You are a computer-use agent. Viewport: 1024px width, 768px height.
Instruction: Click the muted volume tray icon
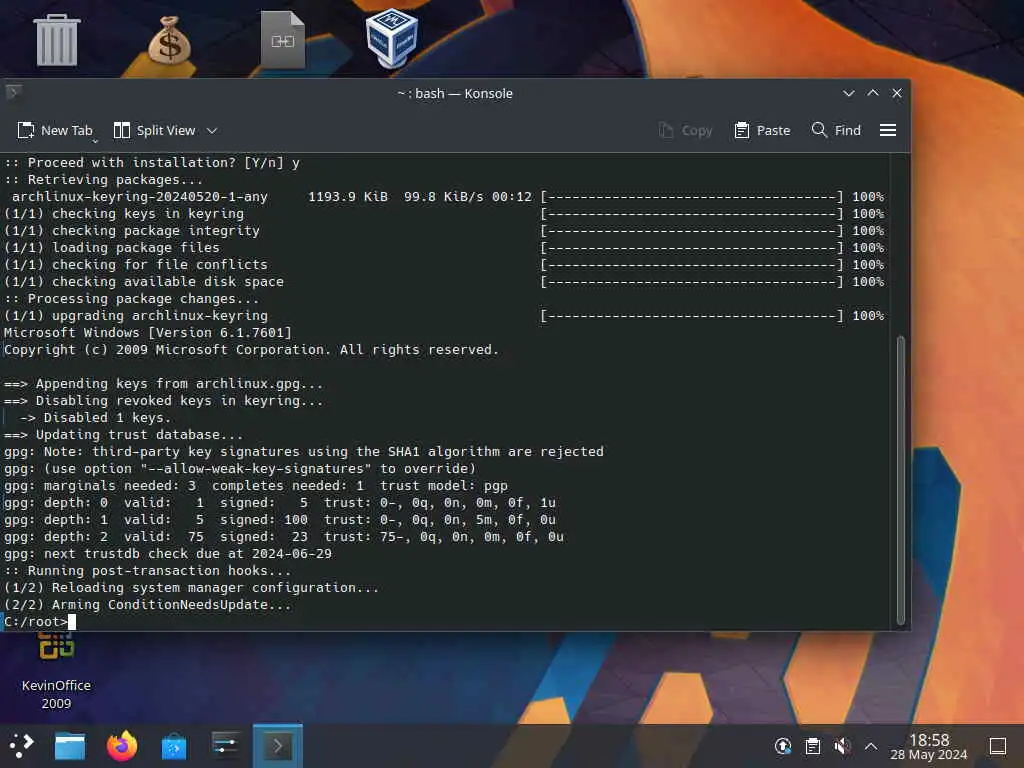(842, 746)
